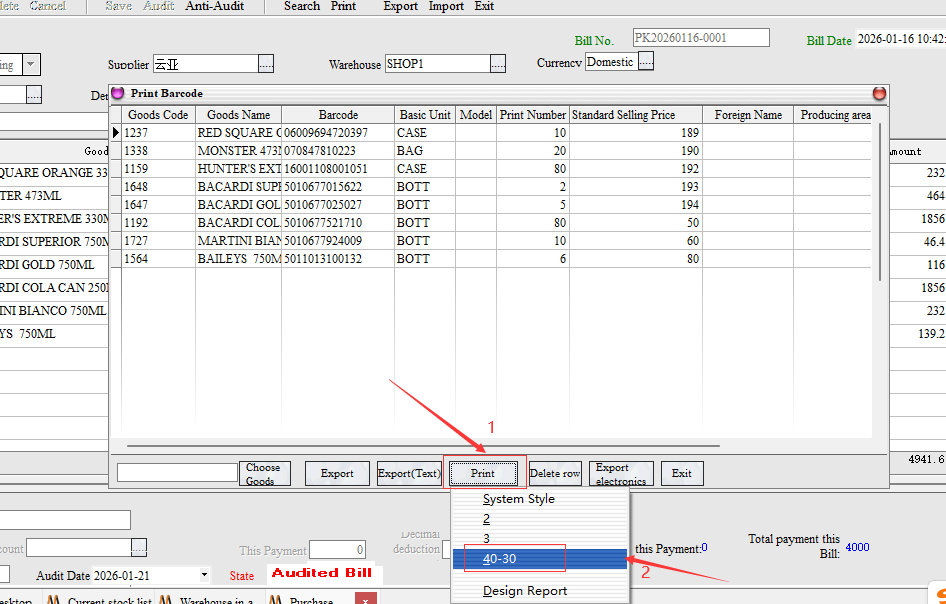The image size is (946, 604).
Task: Click the Current stock list tab icon
Action: 52,600
